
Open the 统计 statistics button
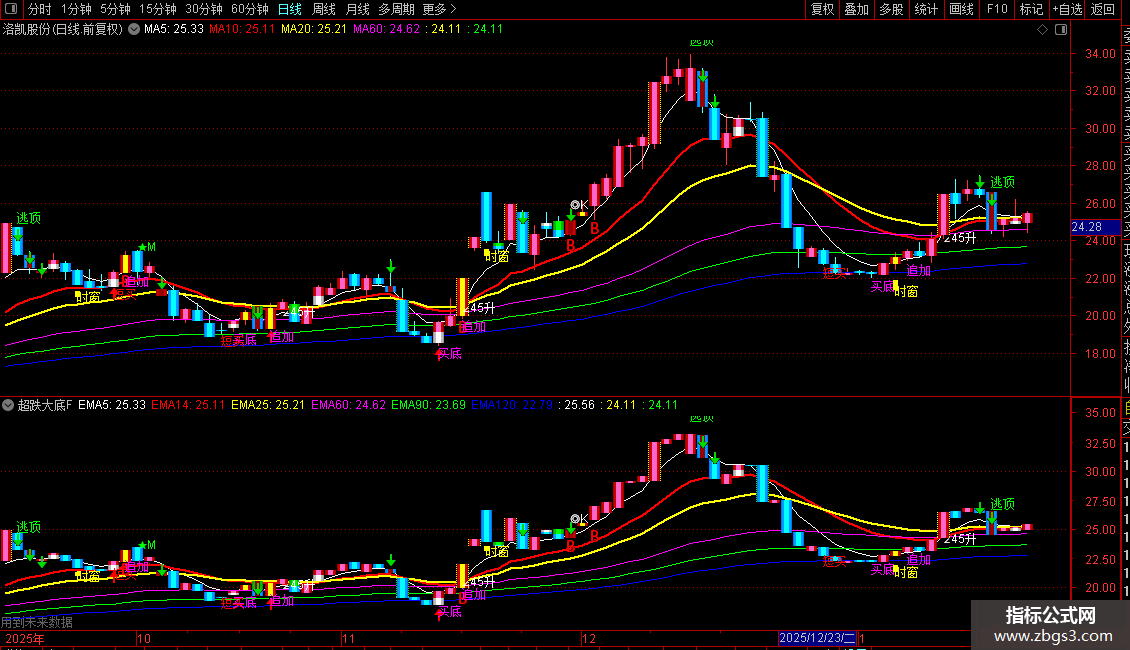pos(926,9)
